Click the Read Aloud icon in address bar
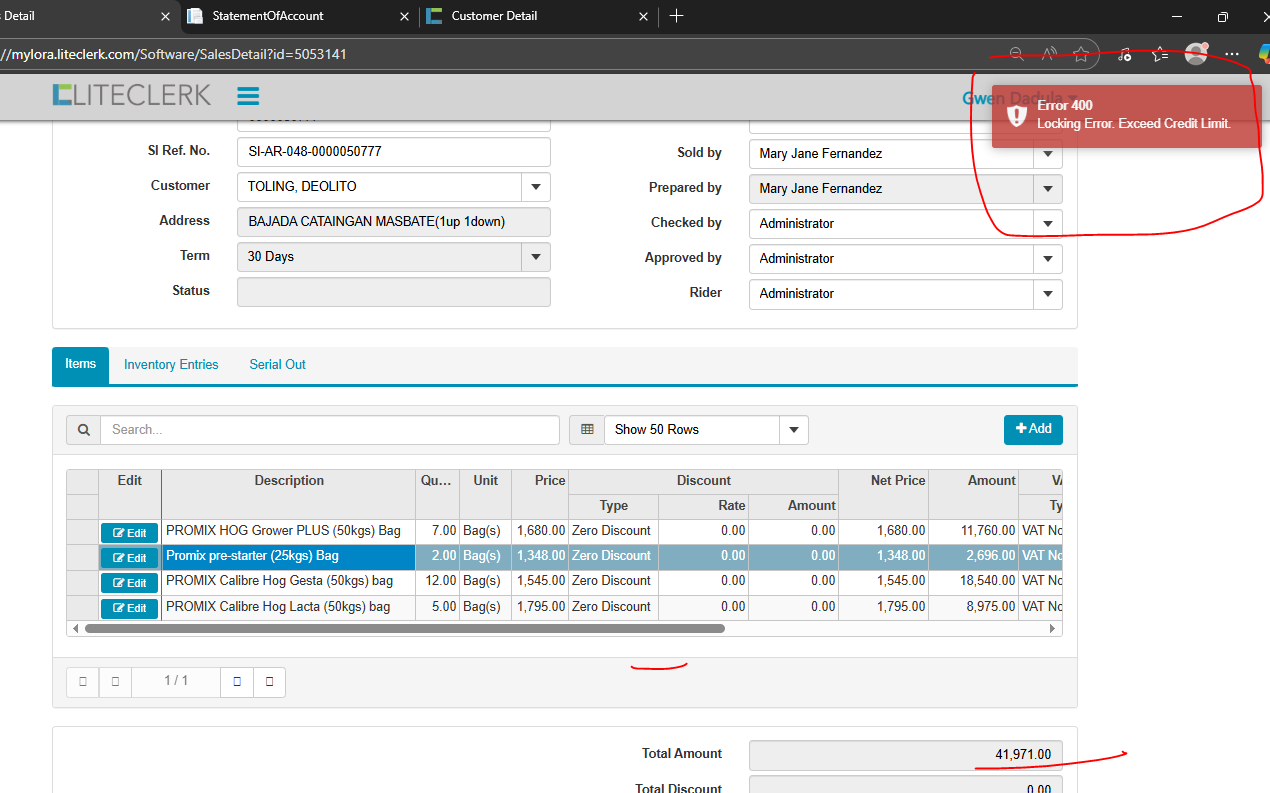Screen dimensions: 1270x793 pos(1049,54)
